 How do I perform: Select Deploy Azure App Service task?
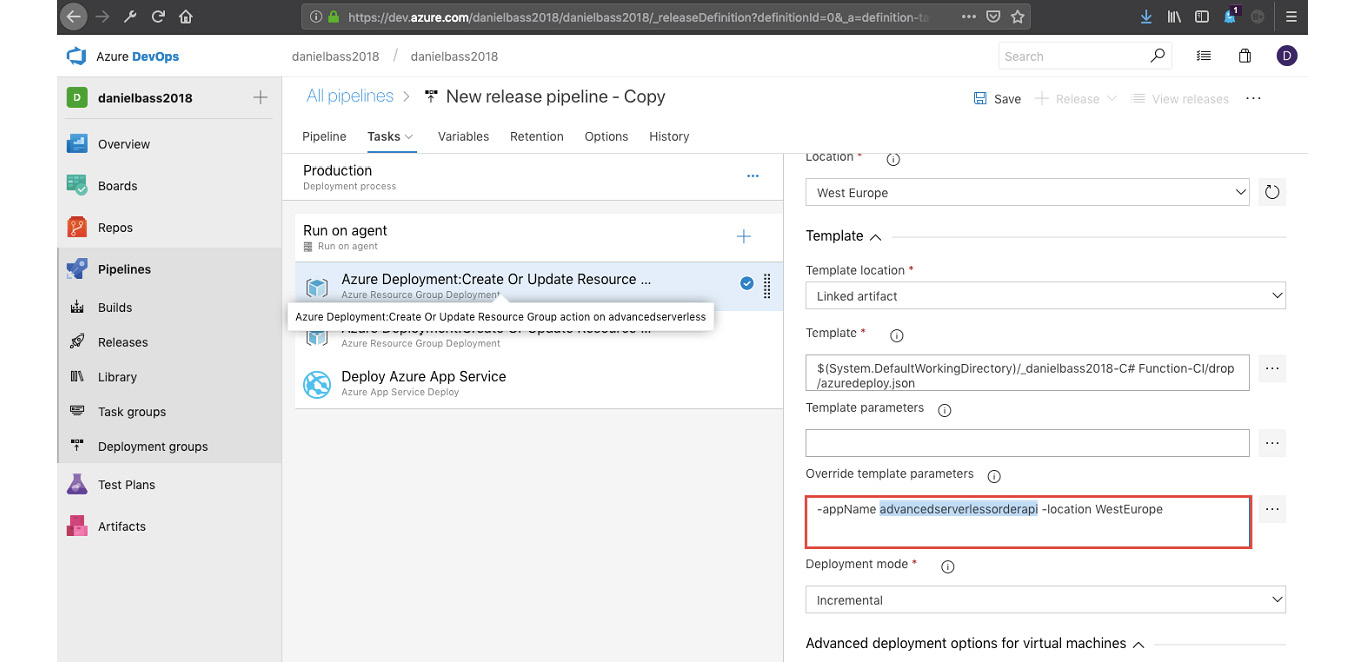click(538, 384)
